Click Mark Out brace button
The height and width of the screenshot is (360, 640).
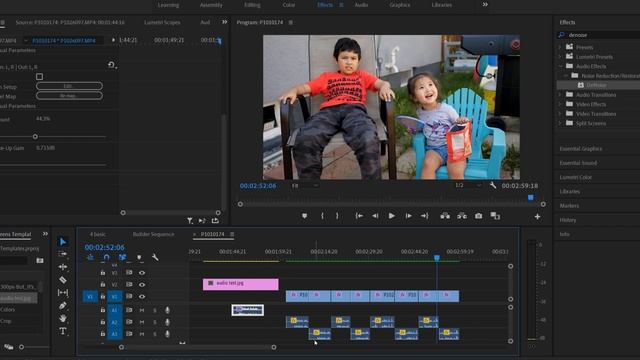(337, 216)
